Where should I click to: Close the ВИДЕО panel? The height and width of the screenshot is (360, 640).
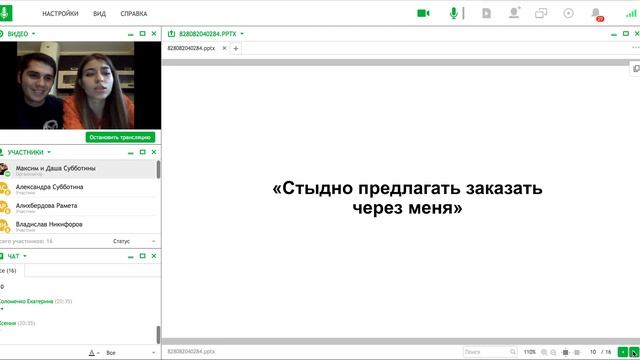pyautogui.click(x=154, y=34)
